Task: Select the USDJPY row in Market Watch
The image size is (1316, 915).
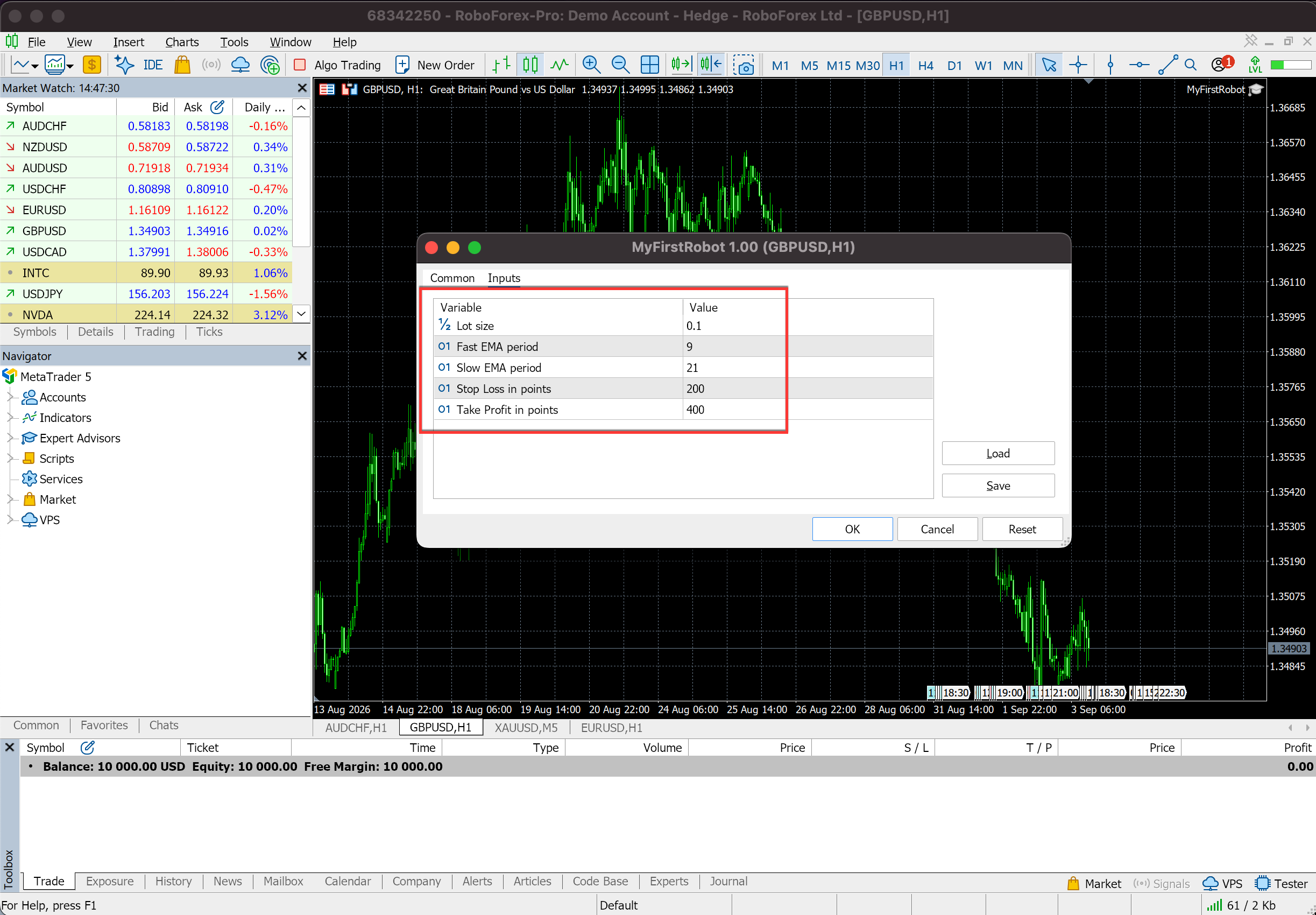Action: click(x=146, y=294)
